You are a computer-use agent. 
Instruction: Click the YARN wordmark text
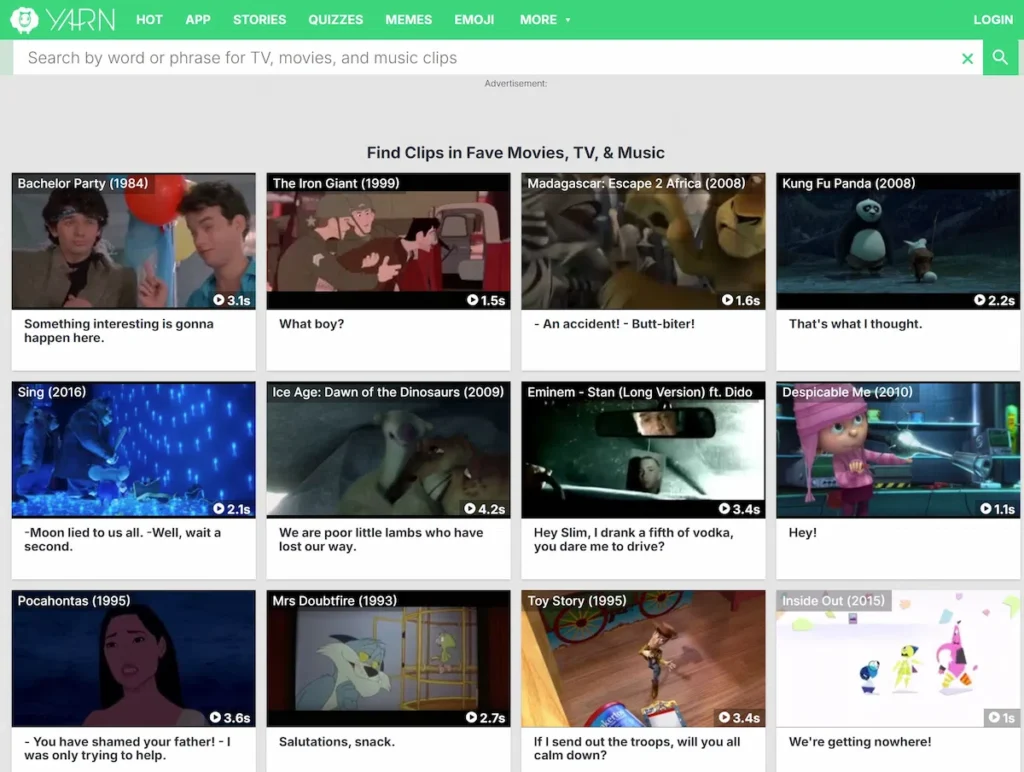click(81, 20)
